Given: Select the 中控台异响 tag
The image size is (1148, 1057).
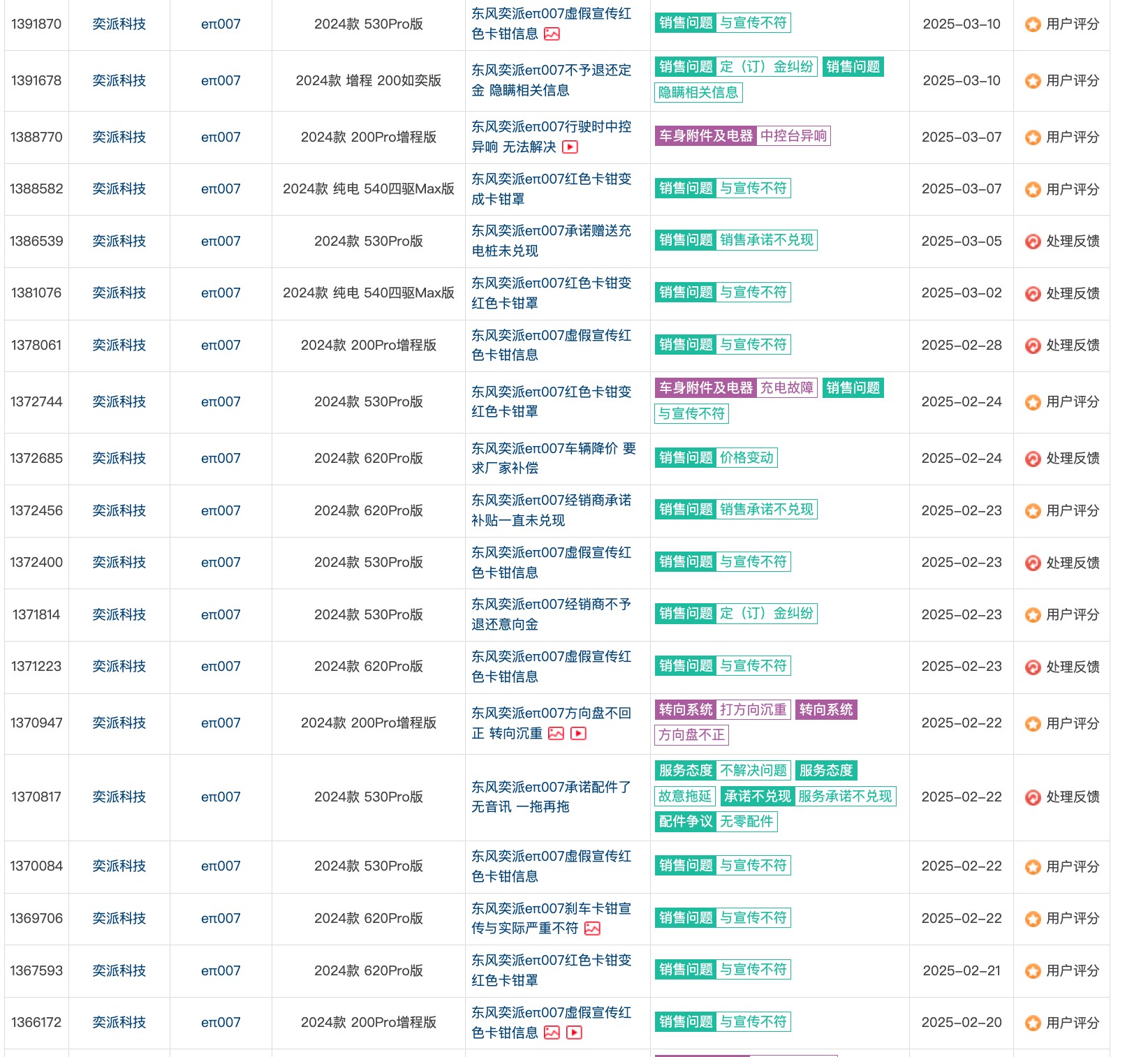Looking at the screenshot, I should pos(793,136).
